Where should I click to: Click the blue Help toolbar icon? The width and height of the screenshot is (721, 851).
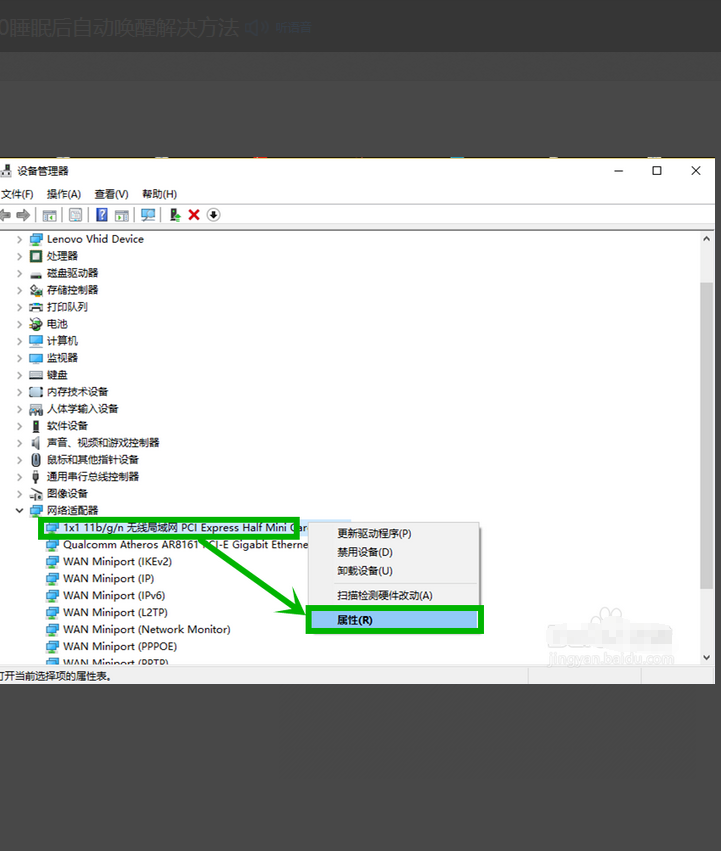[101, 215]
